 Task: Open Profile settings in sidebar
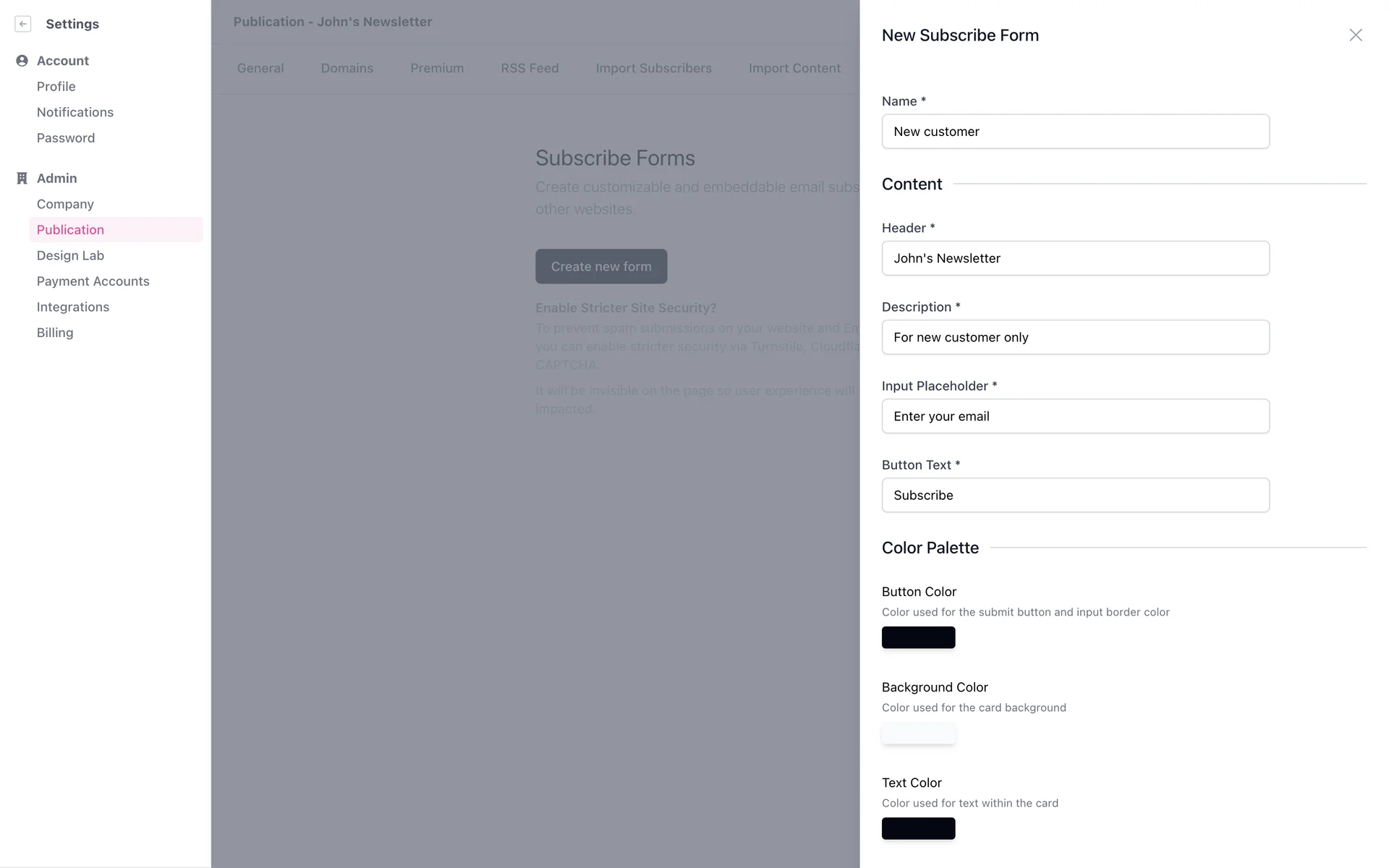pyautogui.click(x=56, y=87)
